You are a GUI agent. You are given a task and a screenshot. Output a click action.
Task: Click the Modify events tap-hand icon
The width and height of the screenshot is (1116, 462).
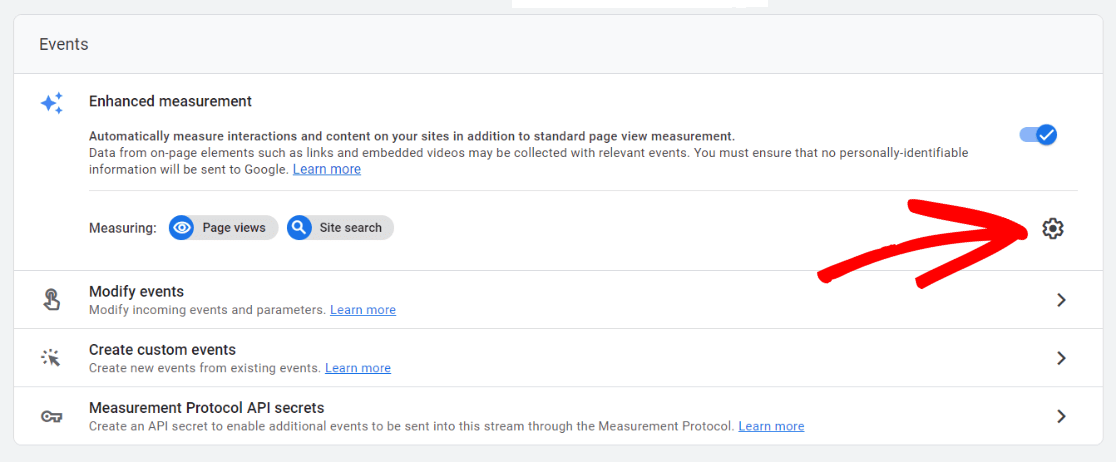(x=52, y=300)
